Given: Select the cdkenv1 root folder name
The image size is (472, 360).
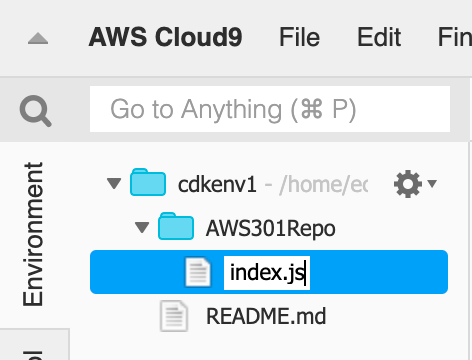Looking at the screenshot, I should [217, 184].
